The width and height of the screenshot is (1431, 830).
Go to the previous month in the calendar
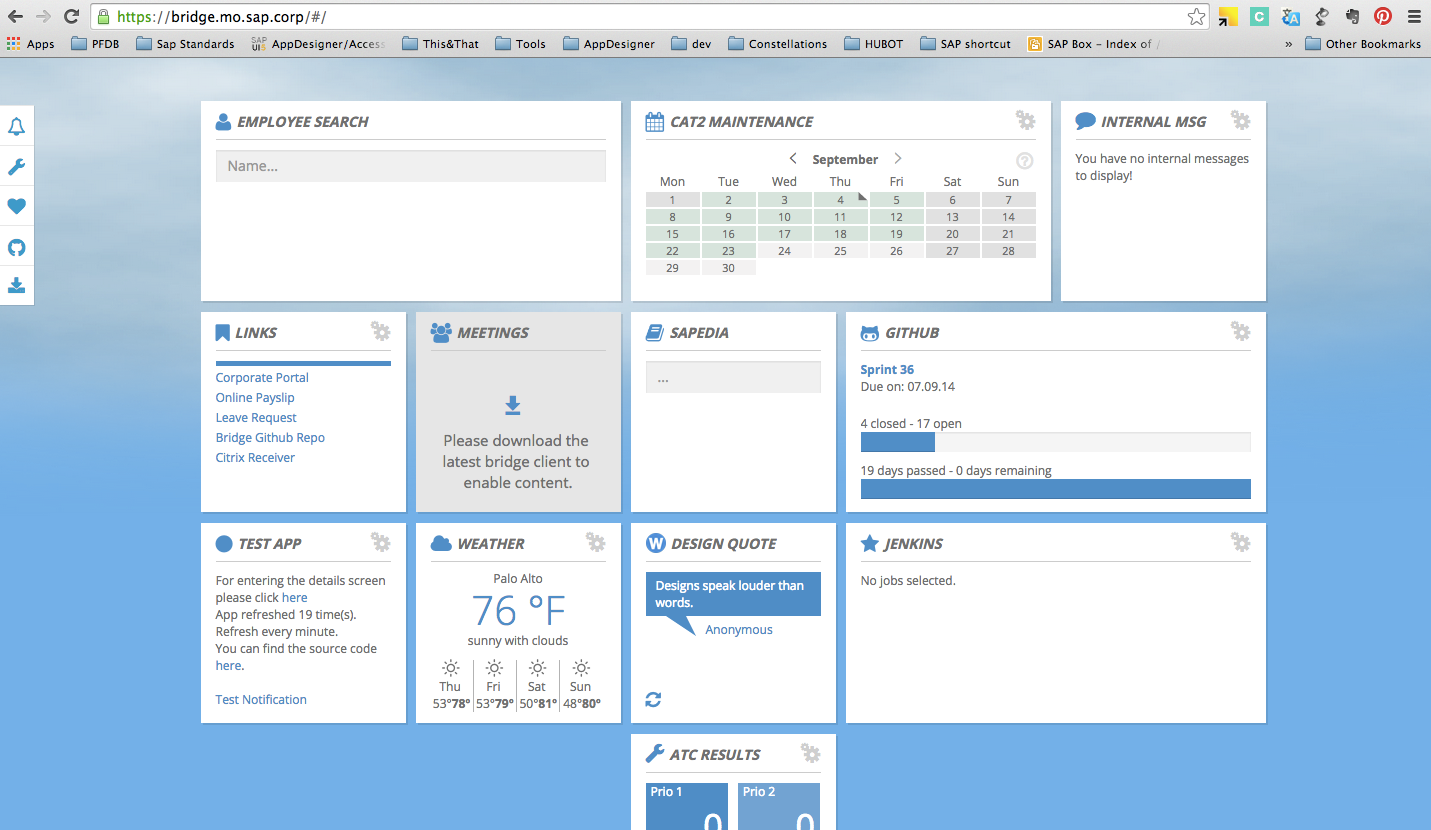tap(793, 159)
